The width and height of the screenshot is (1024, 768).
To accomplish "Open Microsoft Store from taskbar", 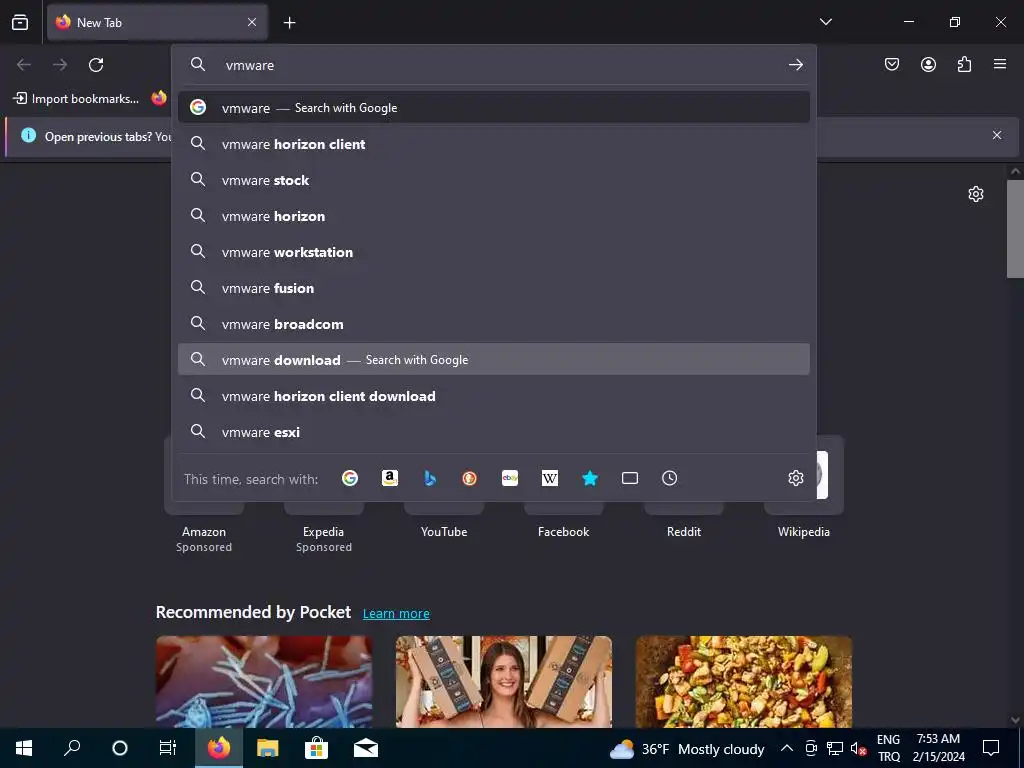I will point(316,748).
